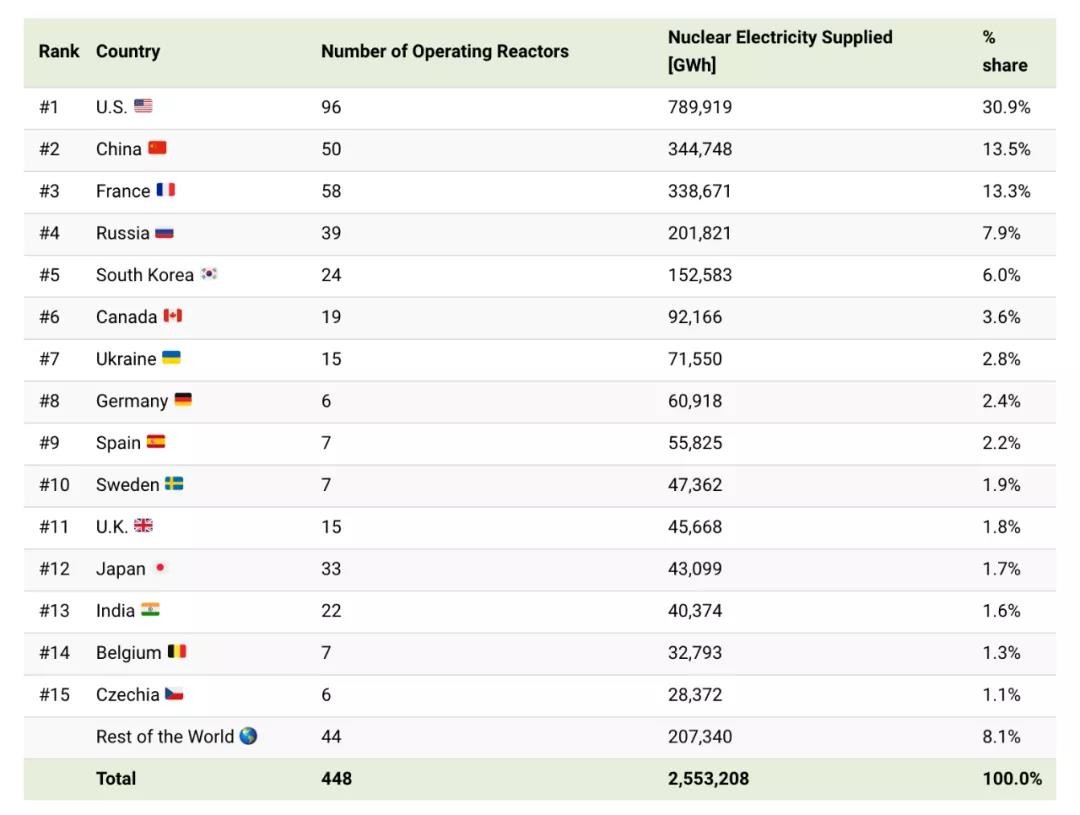The width and height of the screenshot is (1080, 815).
Task: Click the globe icon beside Rest of the World
Action: [248, 736]
